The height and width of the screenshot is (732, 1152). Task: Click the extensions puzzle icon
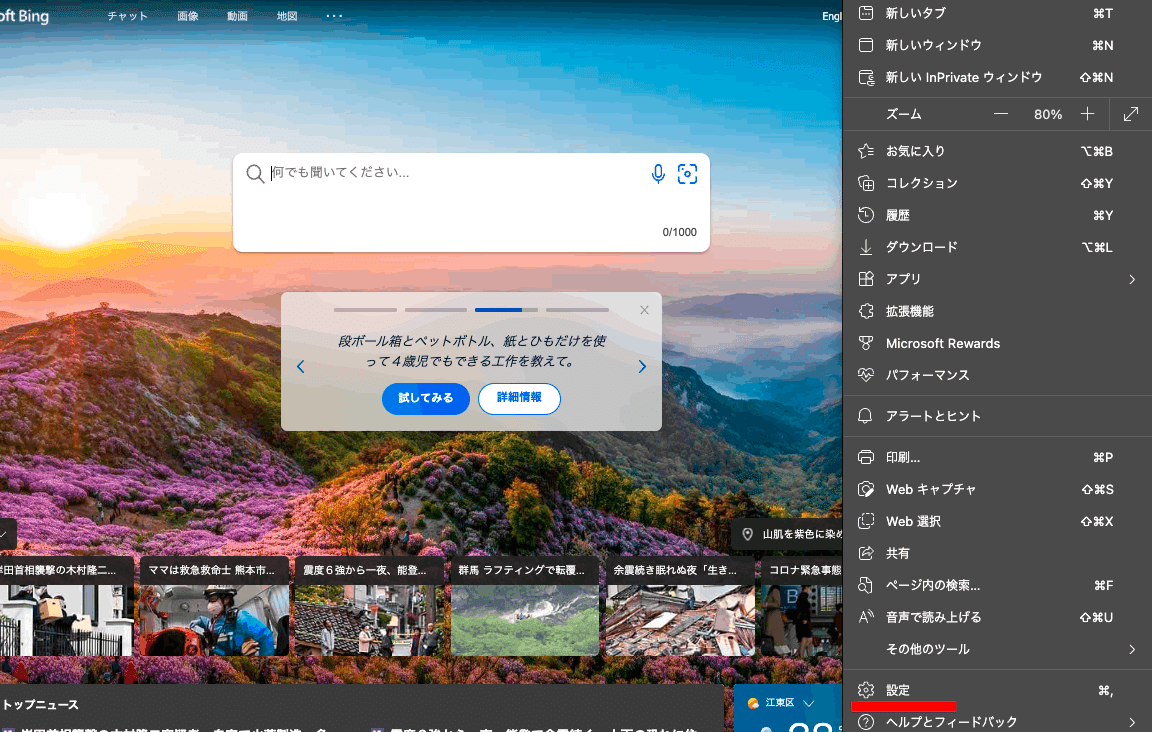(866, 311)
